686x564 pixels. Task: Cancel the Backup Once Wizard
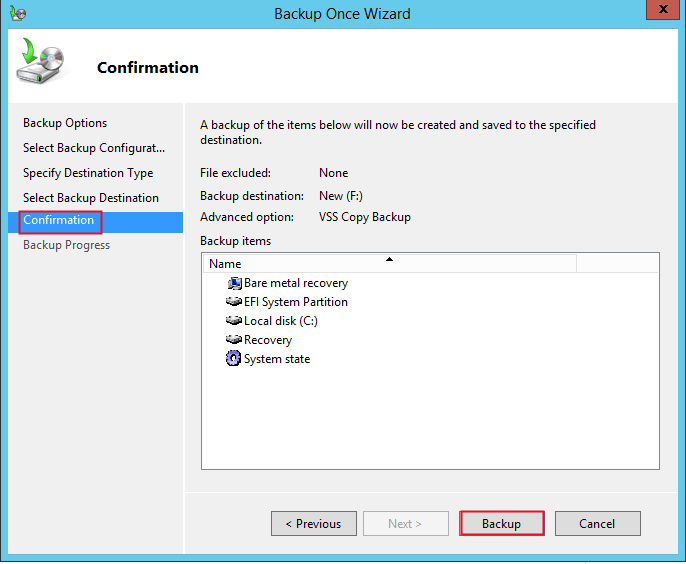pyautogui.click(x=598, y=523)
